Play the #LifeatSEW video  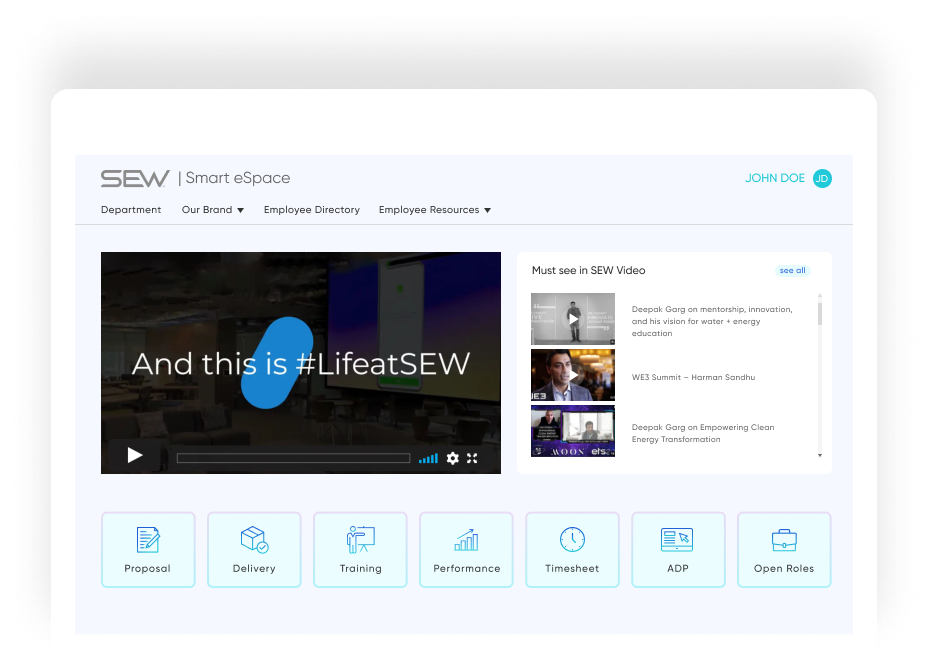pyautogui.click(x=135, y=456)
